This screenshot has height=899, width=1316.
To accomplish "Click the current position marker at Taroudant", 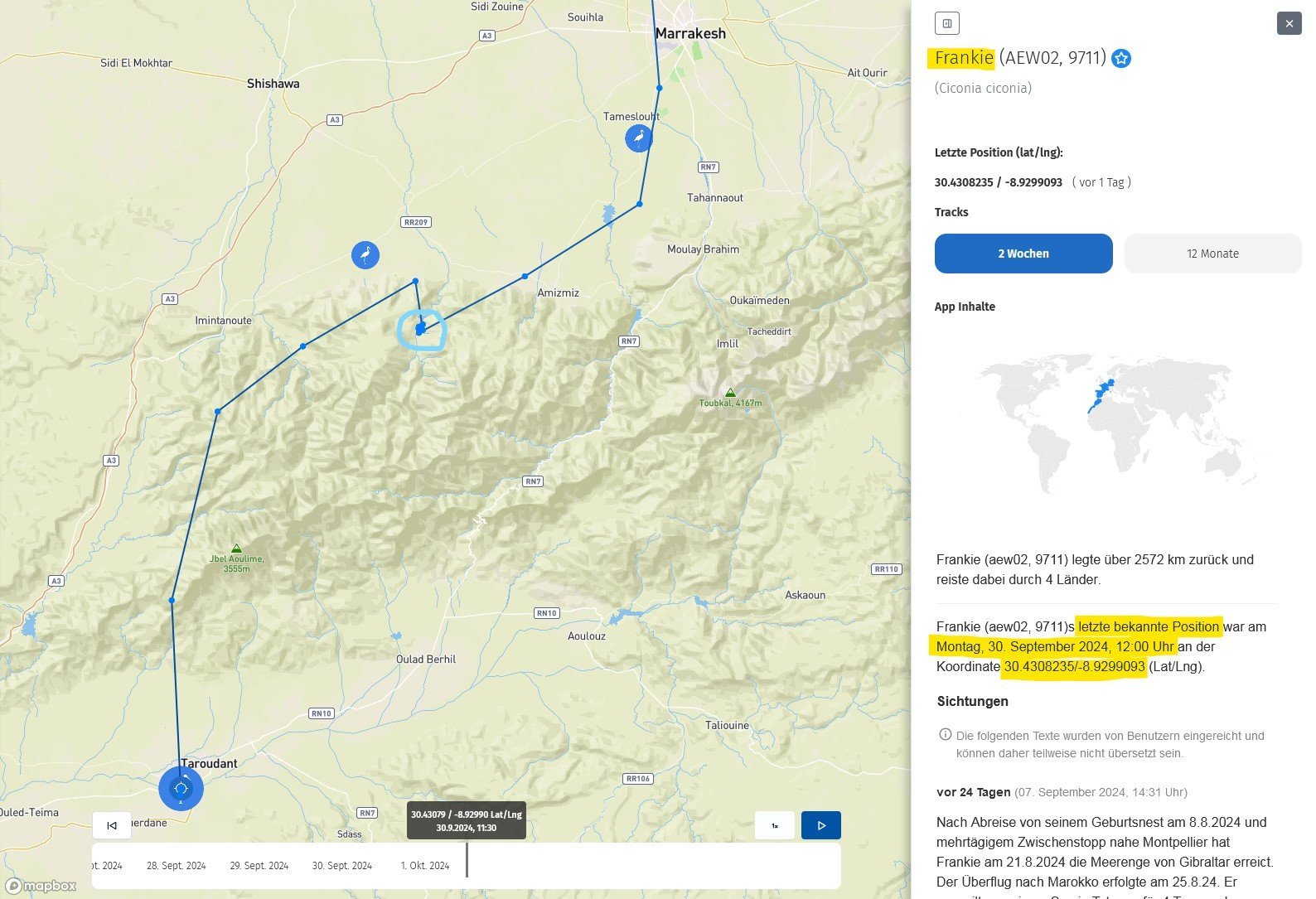I will click(181, 788).
